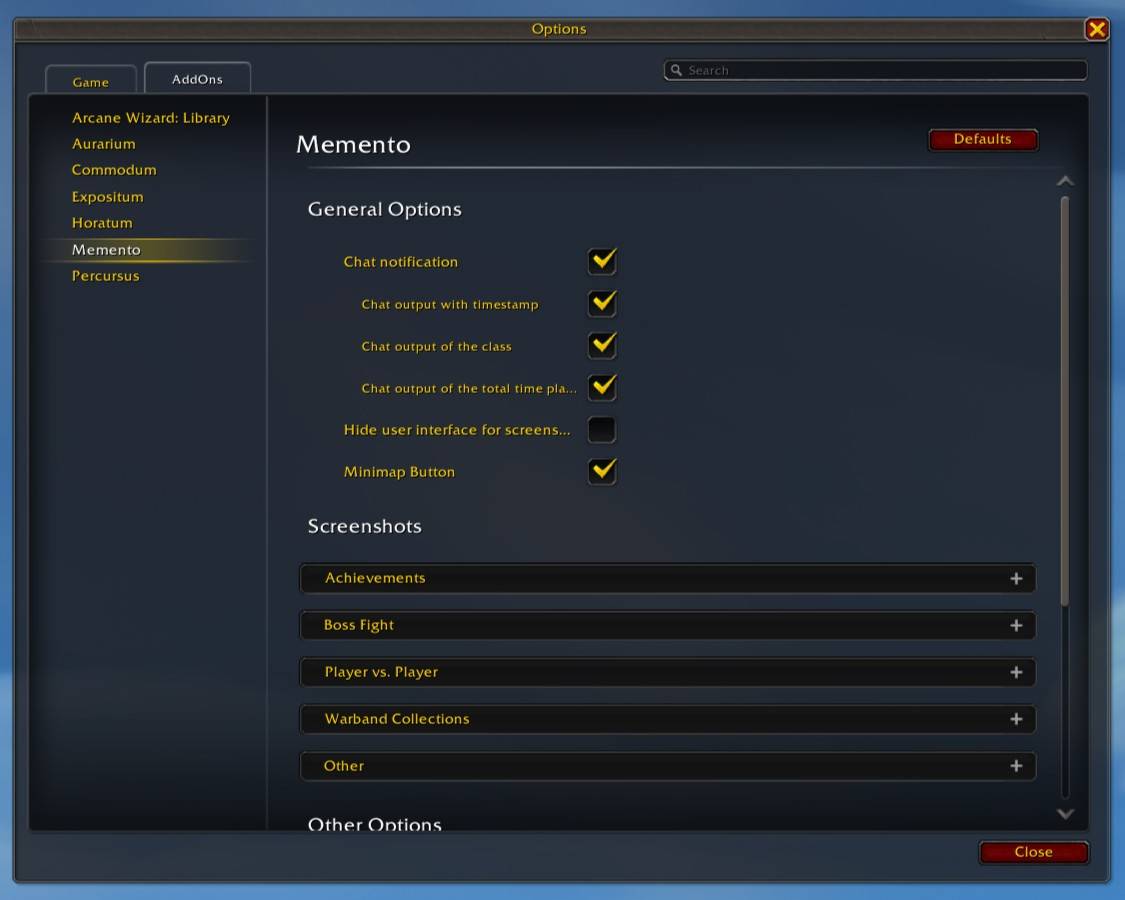The width and height of the screenshot is (1125, 900).
Task: Switch to the Game tab
Action: (90, 80)
